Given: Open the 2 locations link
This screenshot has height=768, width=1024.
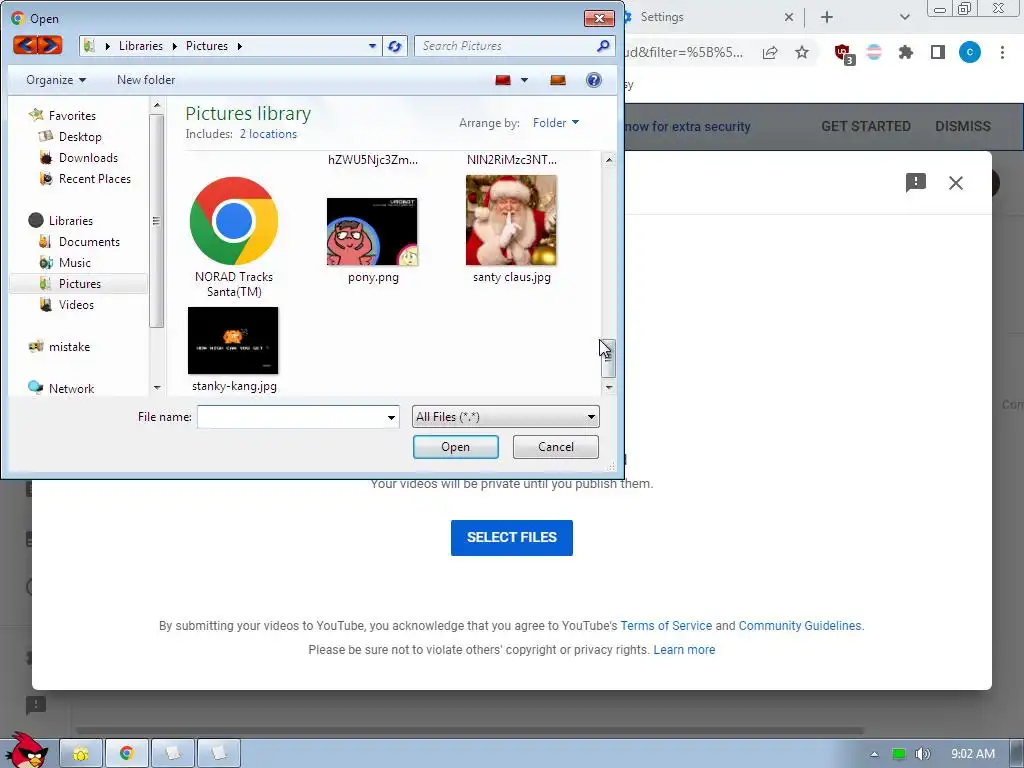Looking at the screenshot, I should (268, 134).
